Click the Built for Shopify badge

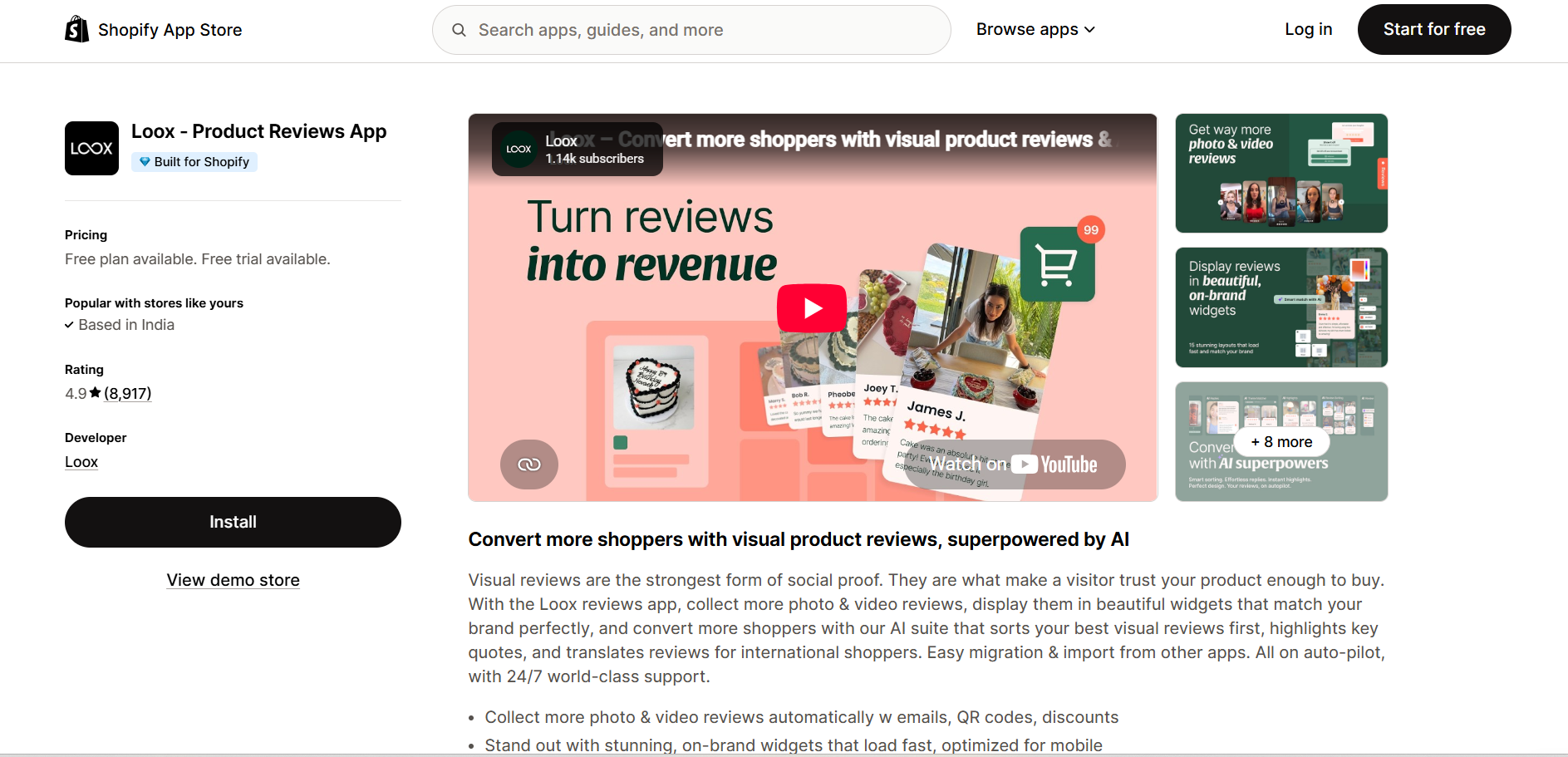pyautogui.click(x=194, y=161)
